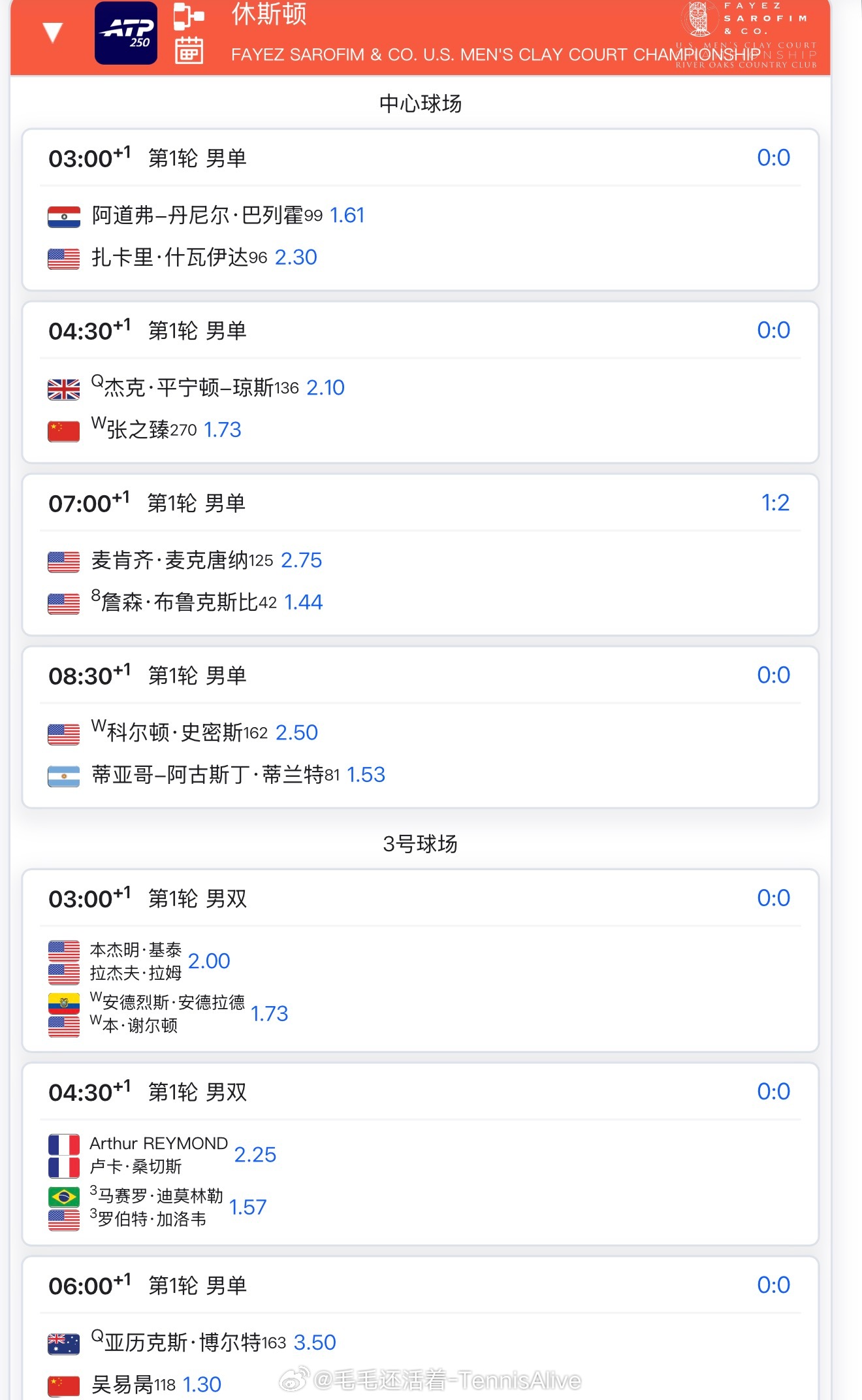Click the Paraguay flag beside 阿道弗-丹尼尔·巴列霍
This screenshot has width=862, height=1400.
[x=64, y=216]
